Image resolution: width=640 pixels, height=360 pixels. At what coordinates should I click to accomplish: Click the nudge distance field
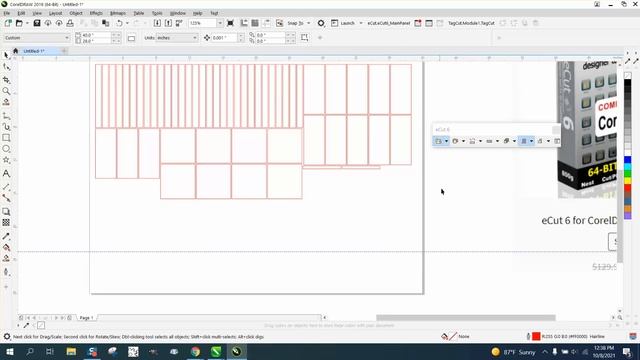tap(224, 38)
